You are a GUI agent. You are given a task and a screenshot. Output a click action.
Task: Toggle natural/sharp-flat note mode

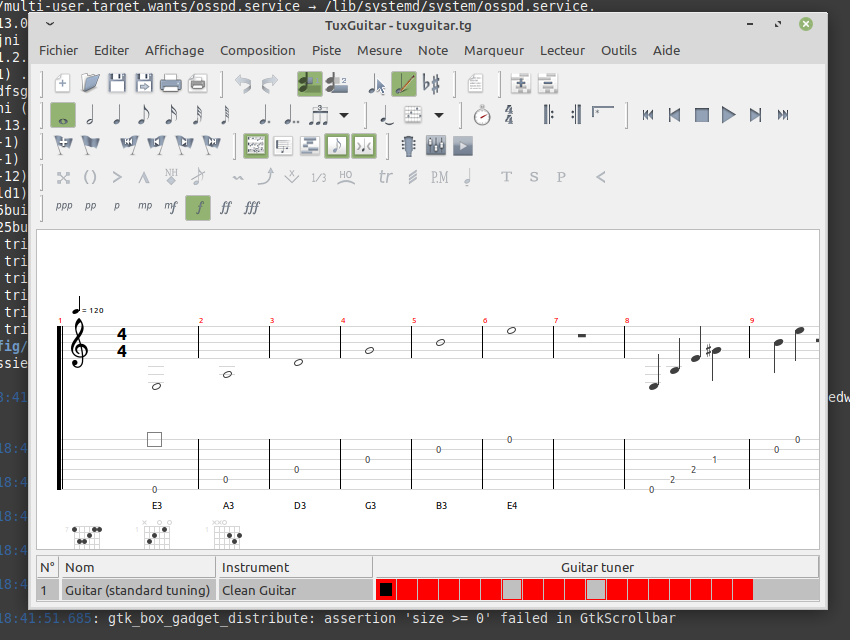coord(432,83)
